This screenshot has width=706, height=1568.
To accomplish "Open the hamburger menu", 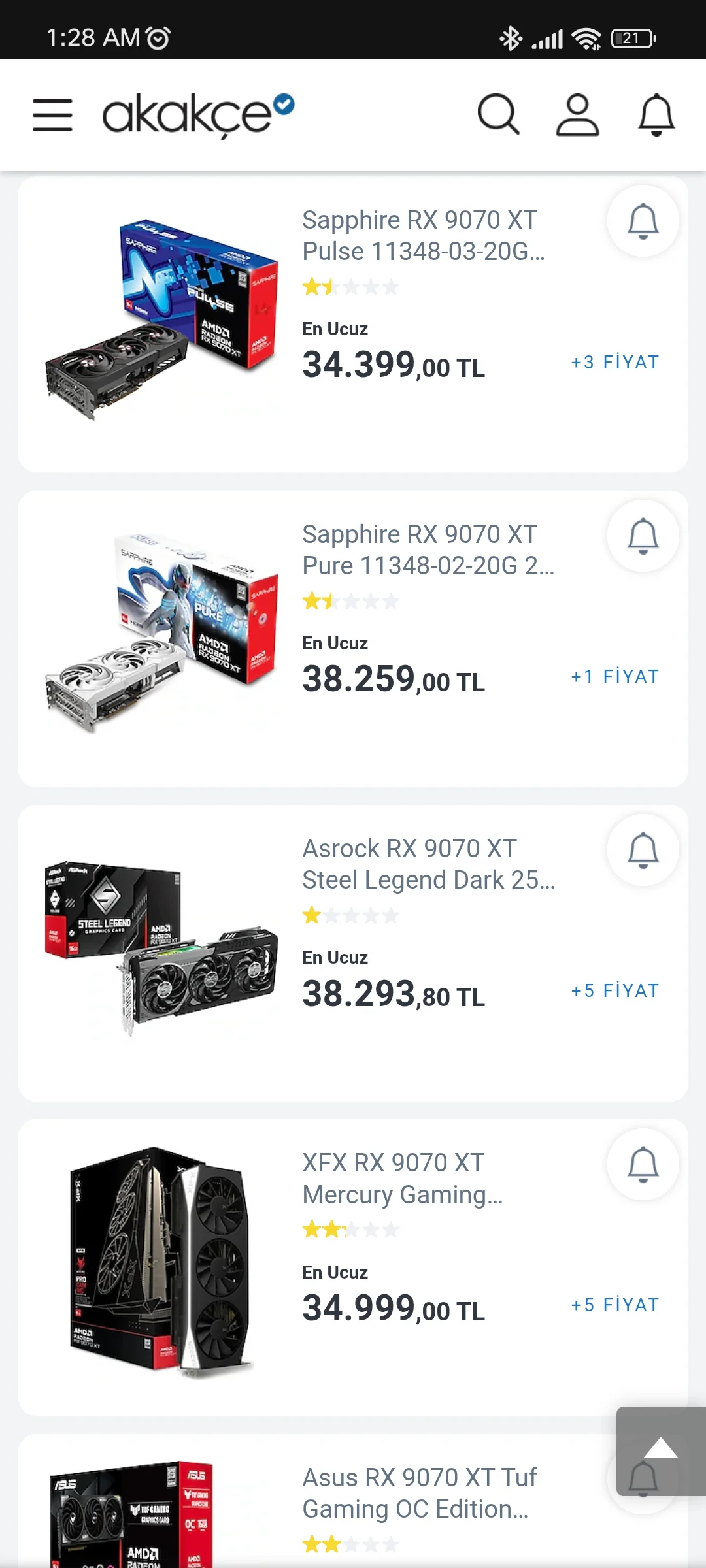I will click(52, 115).
